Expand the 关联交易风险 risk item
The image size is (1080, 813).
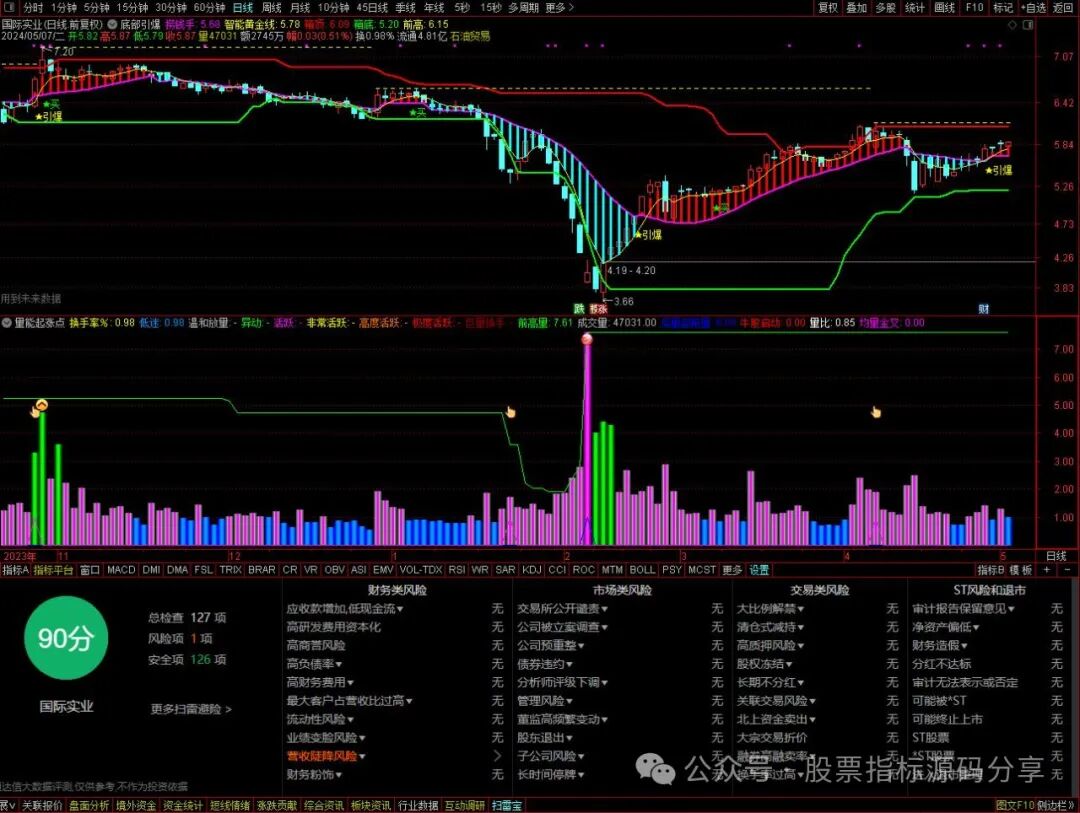point(776,701)
